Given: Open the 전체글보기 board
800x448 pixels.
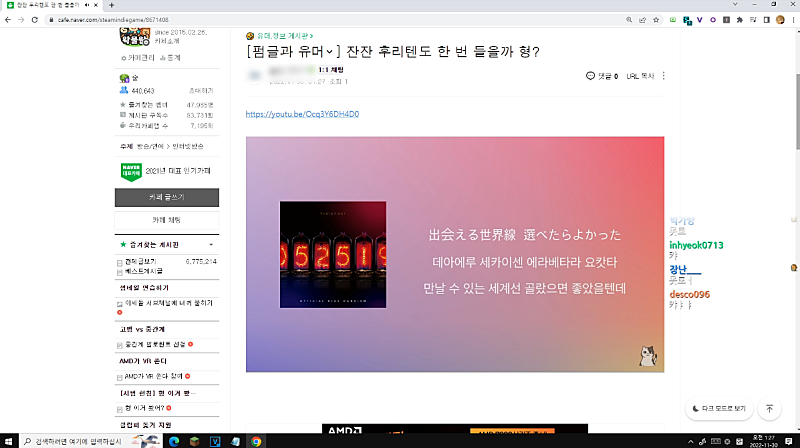Looking at the screenshot, I should click(x=141, y=261).
